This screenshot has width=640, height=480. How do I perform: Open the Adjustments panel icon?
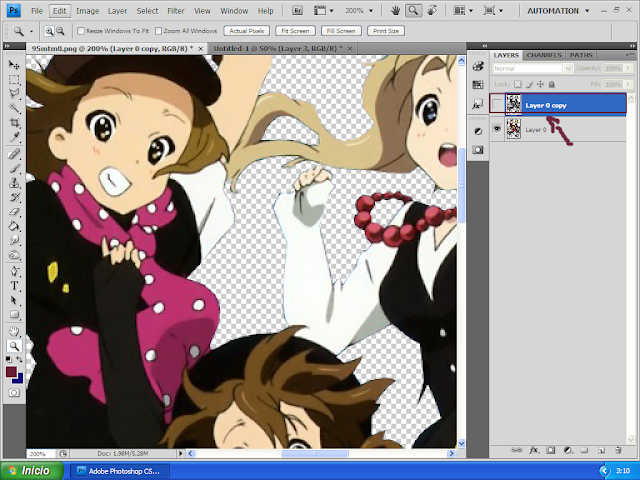(x=478, y=131)
